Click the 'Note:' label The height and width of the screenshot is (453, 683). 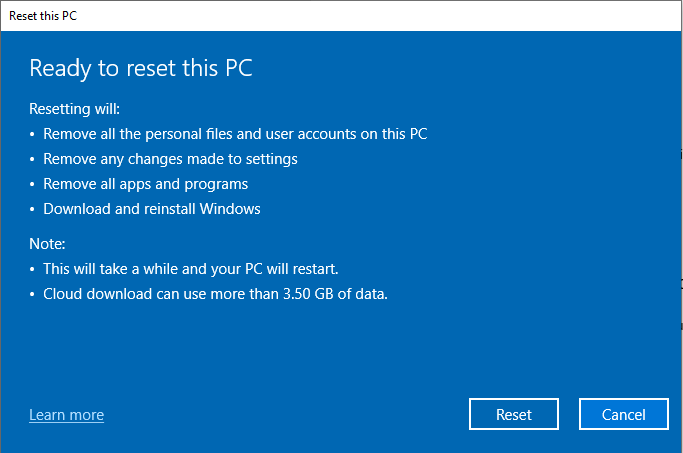click(47, 243)
